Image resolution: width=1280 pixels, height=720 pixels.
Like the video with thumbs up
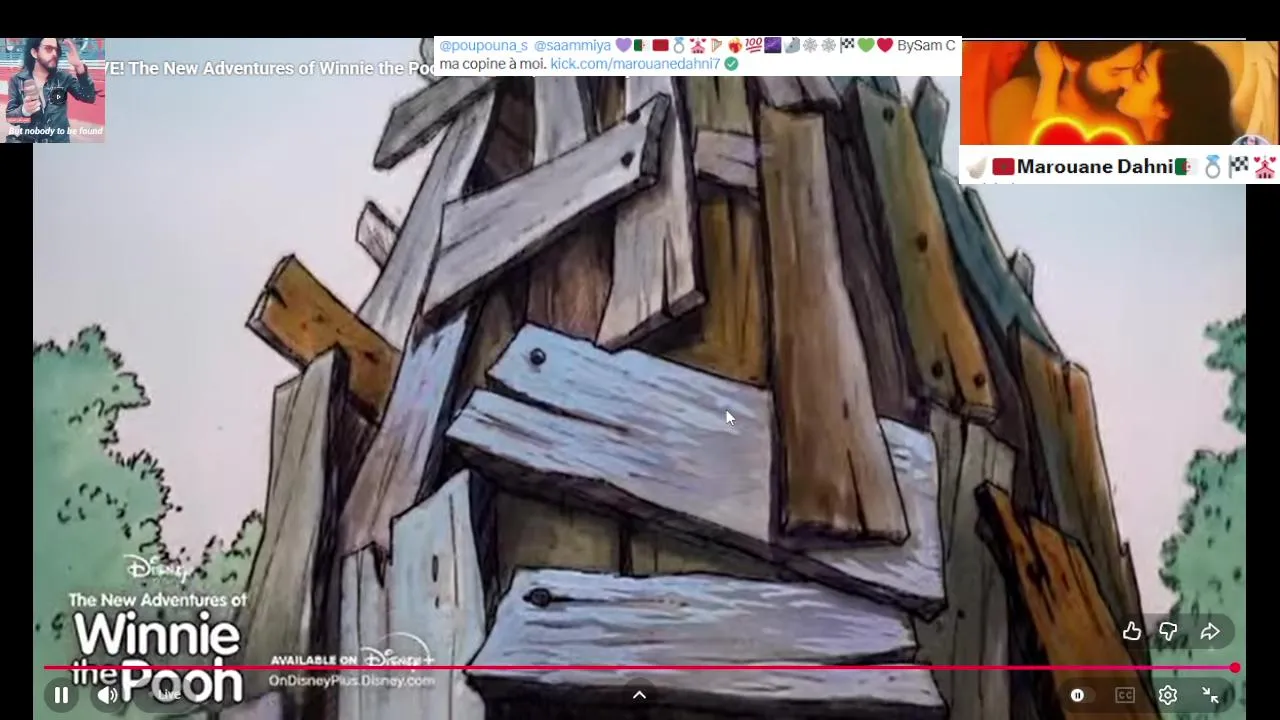[x=1132, y=631]
